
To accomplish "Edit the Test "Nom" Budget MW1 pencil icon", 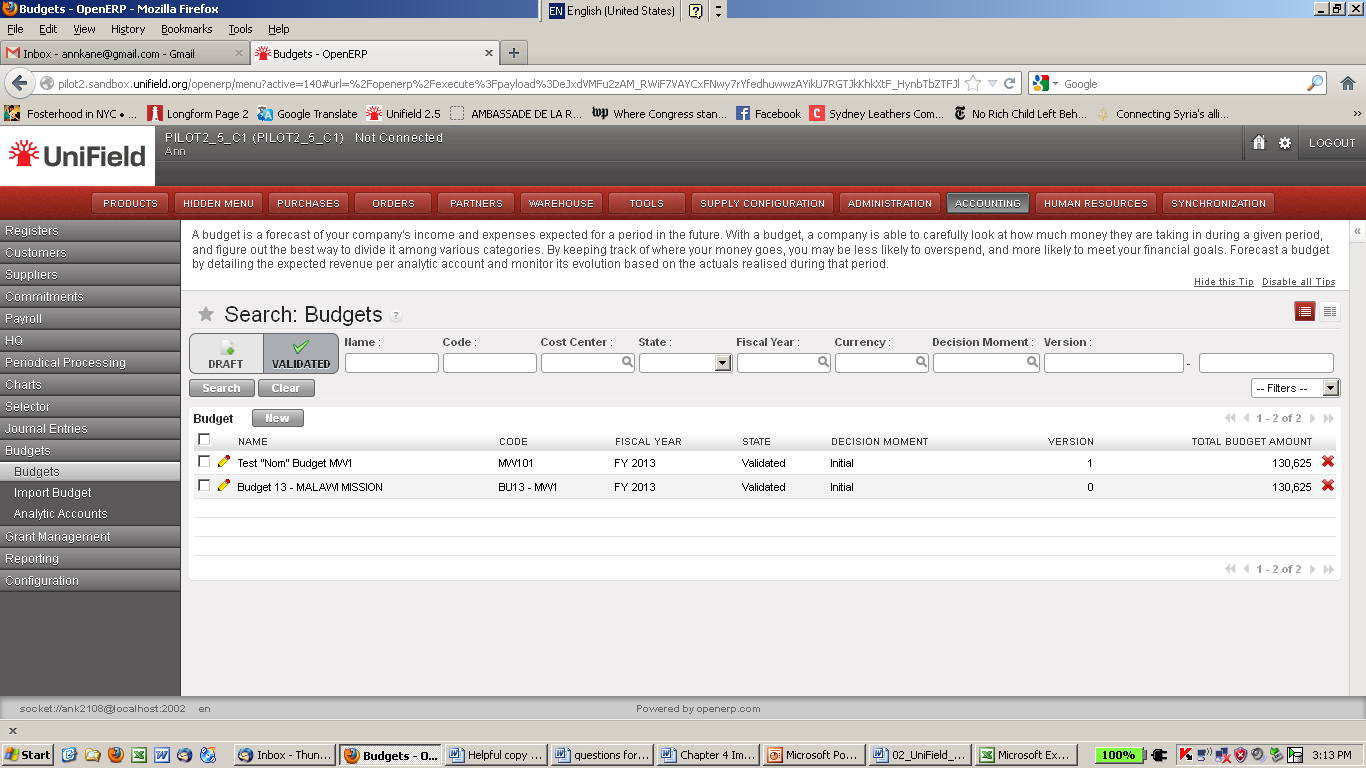I will coord(224,462).
